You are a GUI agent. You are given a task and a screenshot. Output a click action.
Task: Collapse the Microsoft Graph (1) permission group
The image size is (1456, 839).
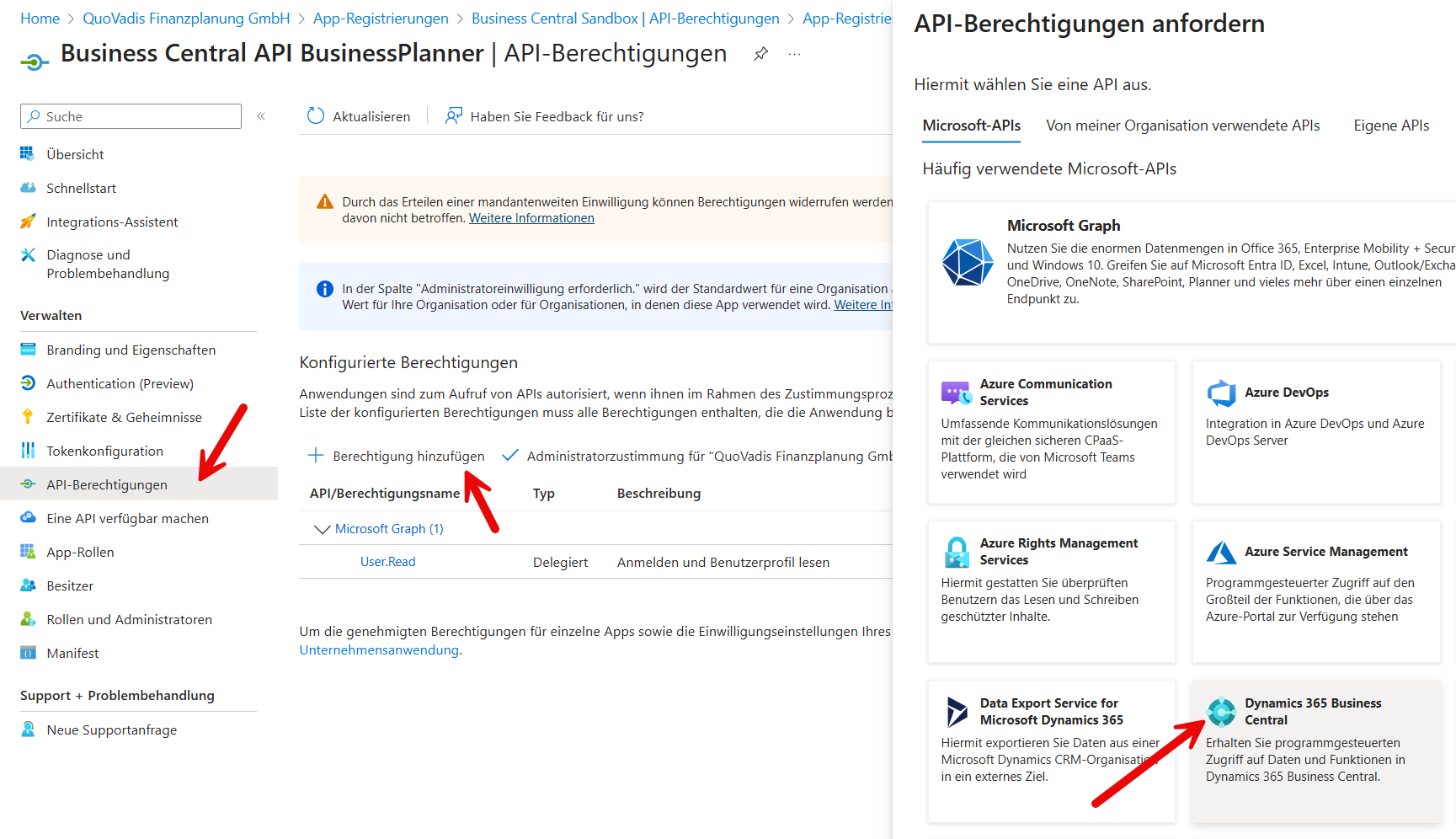coord(322,529)
